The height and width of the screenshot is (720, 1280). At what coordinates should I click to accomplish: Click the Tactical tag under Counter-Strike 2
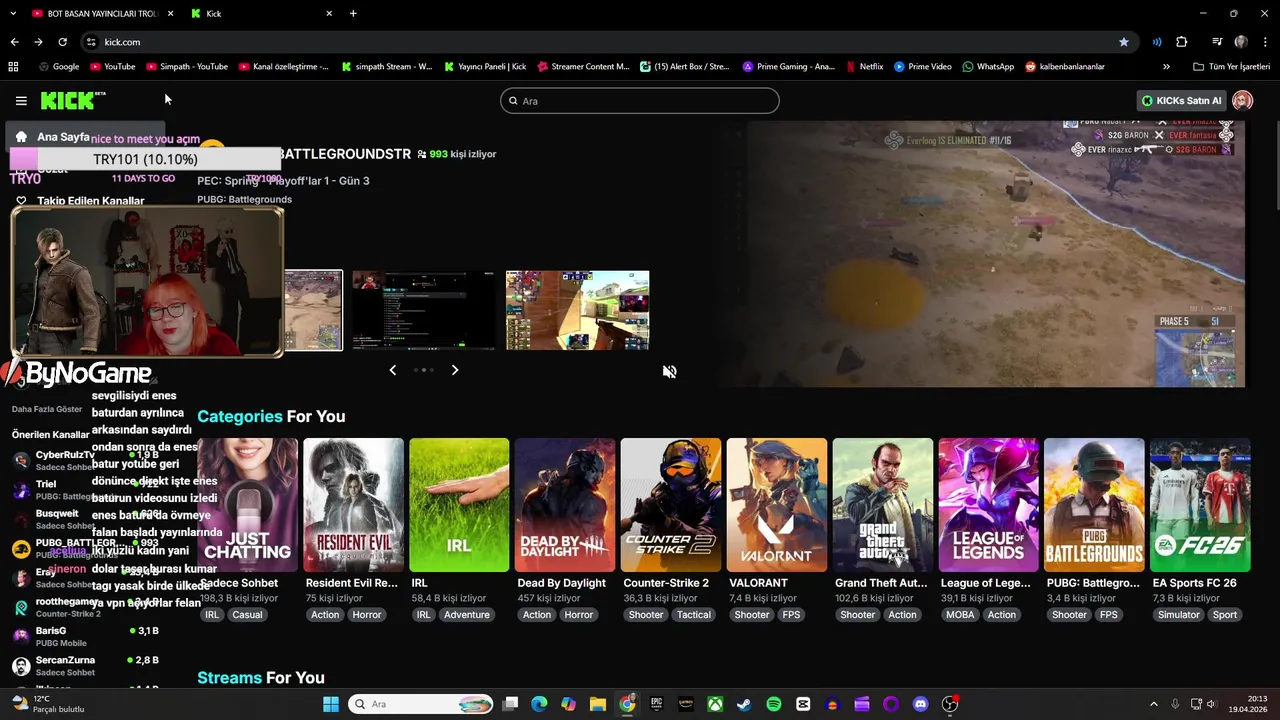694,615
